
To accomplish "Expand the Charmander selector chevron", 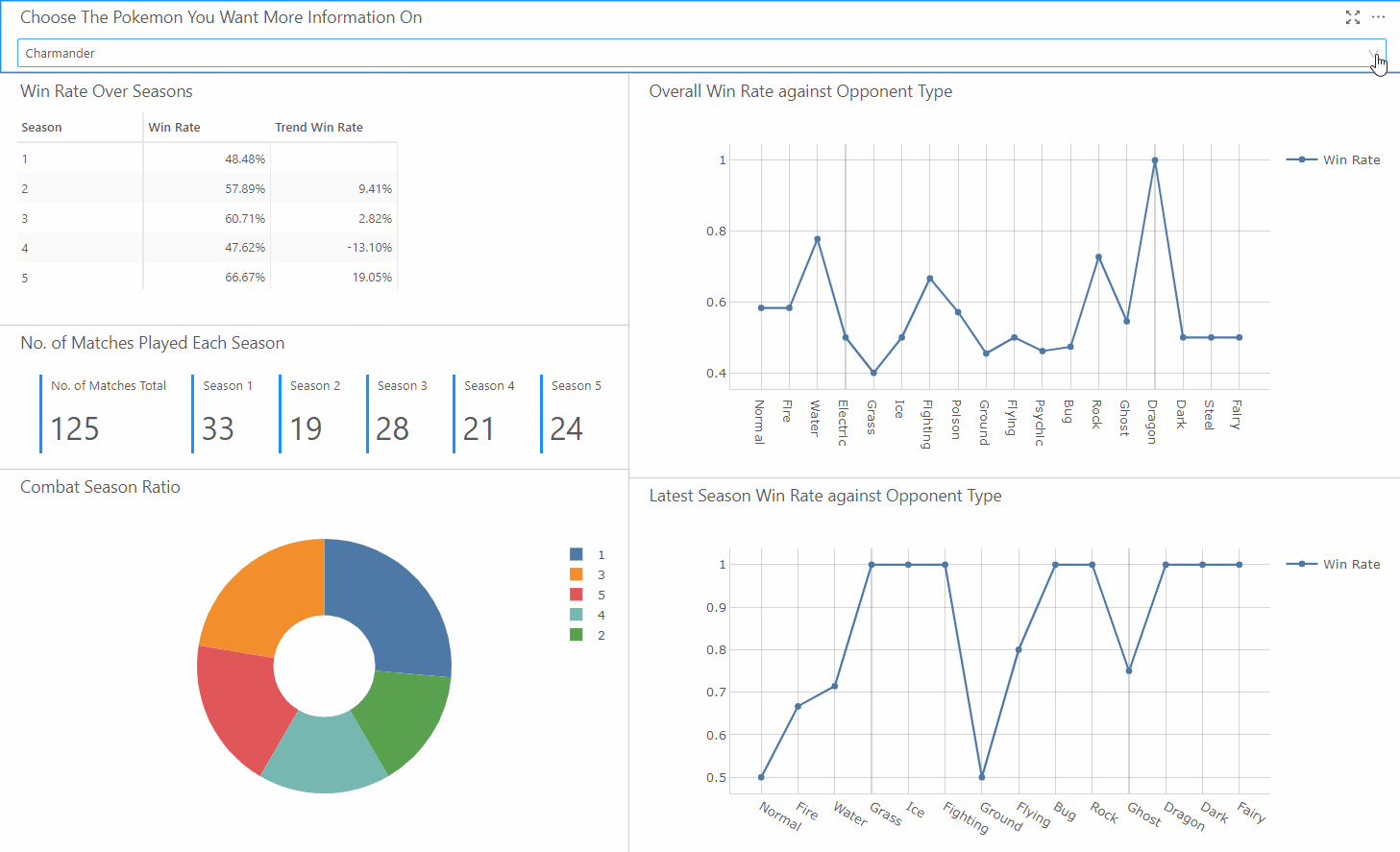I will [1372, 53].
